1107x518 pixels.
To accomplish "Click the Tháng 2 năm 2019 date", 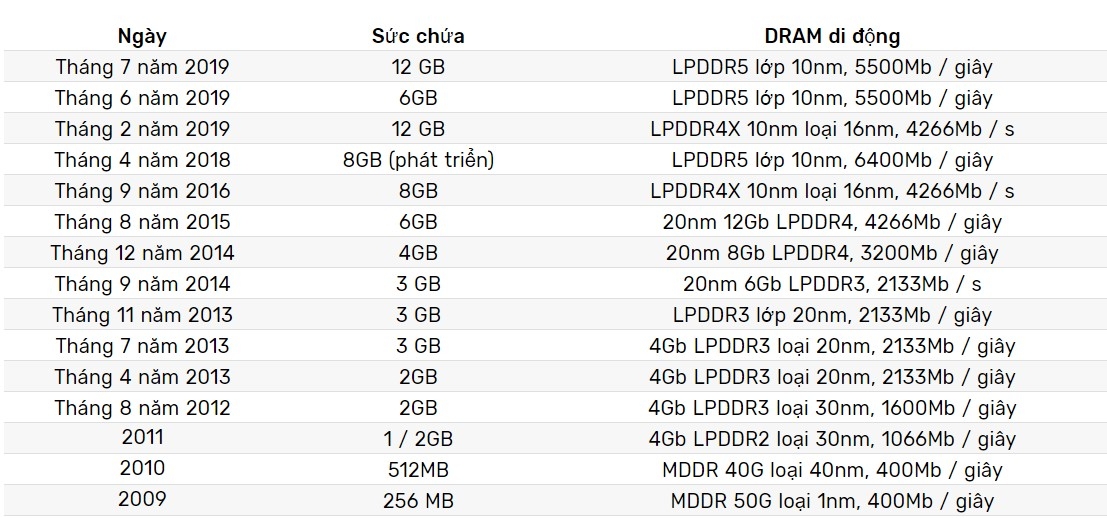I will (142, 129).
